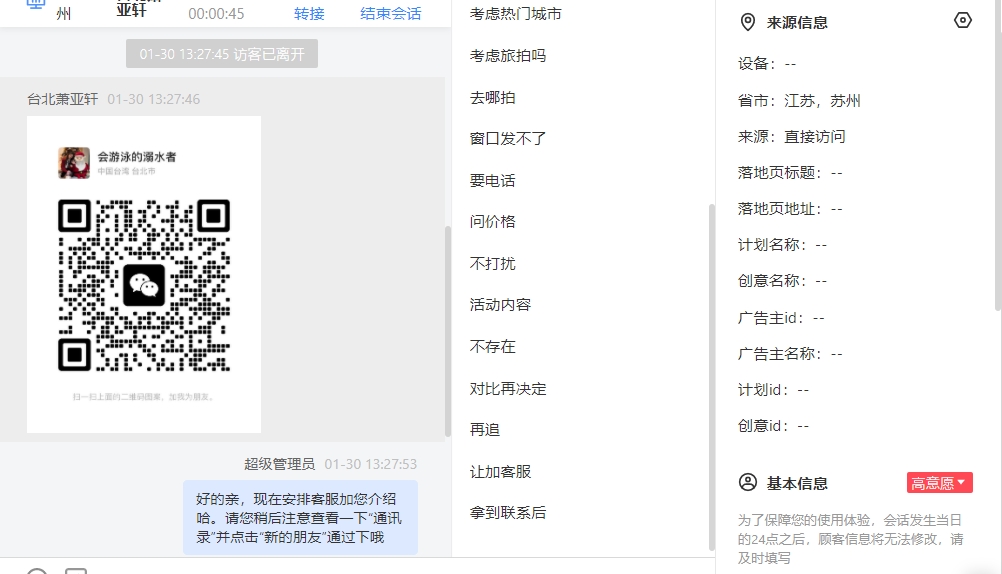Viewport: 1002px width, 574px height.
Task: Click the 设备 field
Action: click(x=767, y=63)
